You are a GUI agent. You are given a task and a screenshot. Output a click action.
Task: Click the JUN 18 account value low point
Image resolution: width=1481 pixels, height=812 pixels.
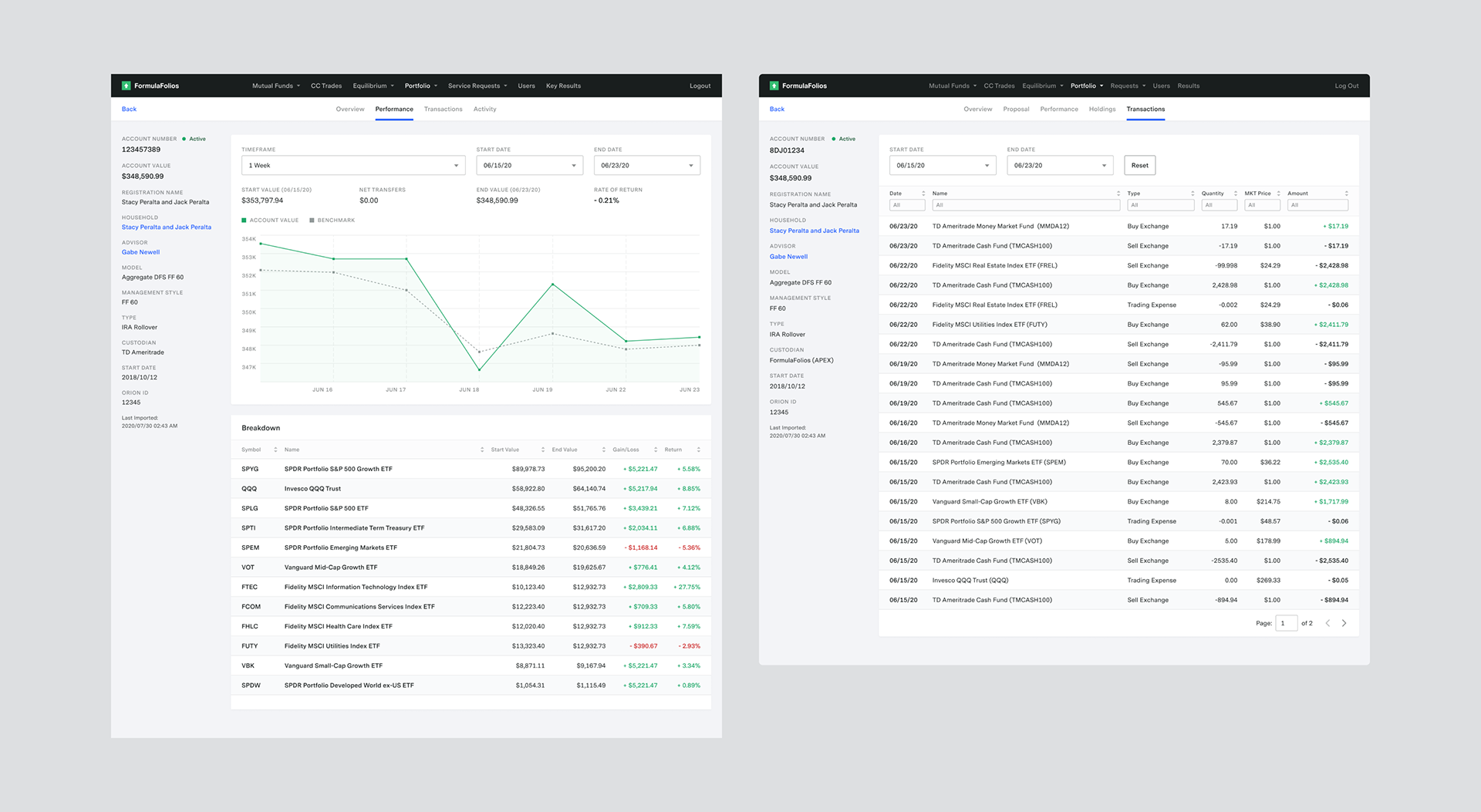click(x=479, y=370)
